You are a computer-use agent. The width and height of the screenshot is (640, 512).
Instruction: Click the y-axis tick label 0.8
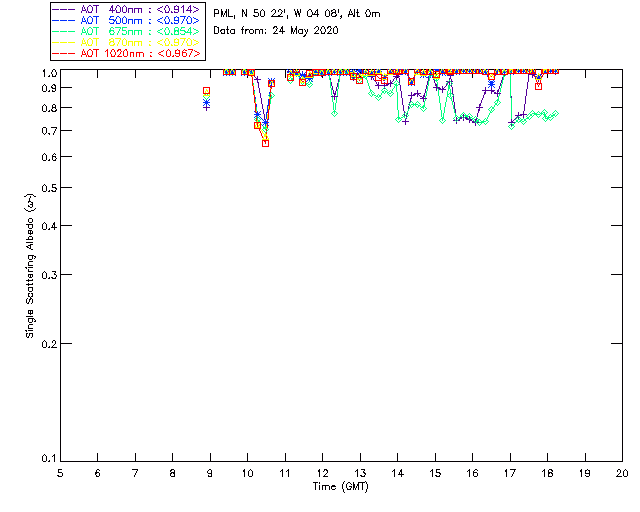[x=49, y=108]
